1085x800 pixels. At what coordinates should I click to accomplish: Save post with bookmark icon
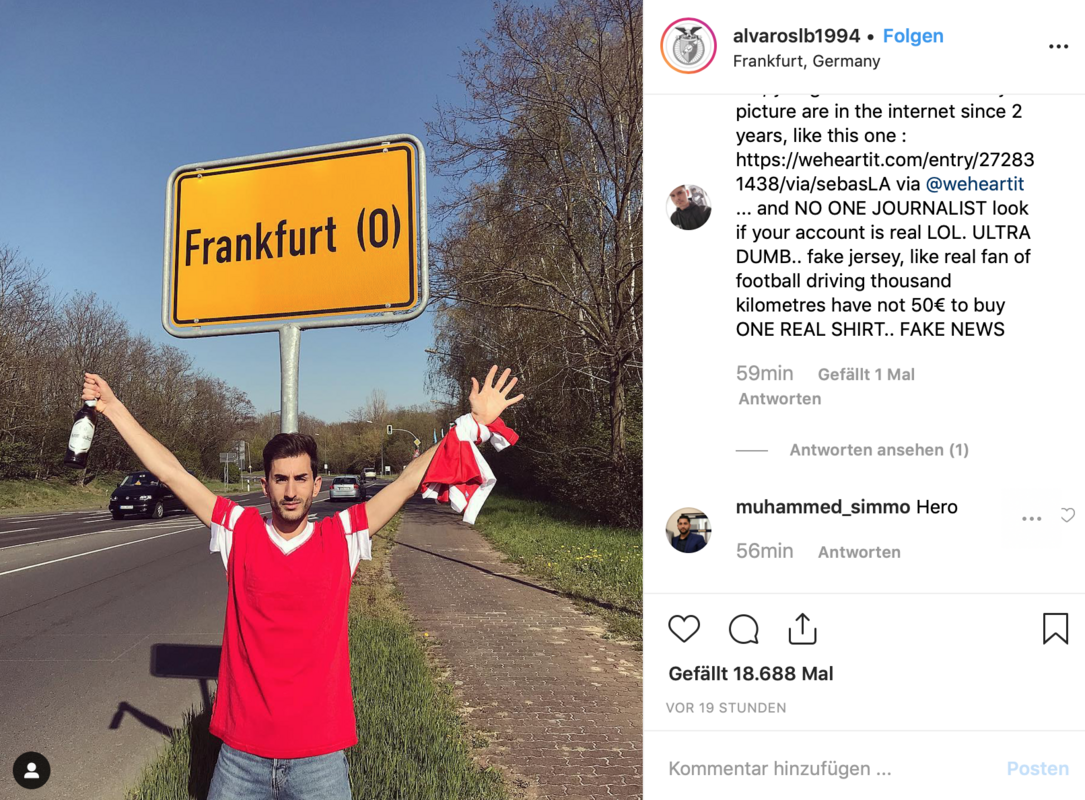pos(1055,628)
